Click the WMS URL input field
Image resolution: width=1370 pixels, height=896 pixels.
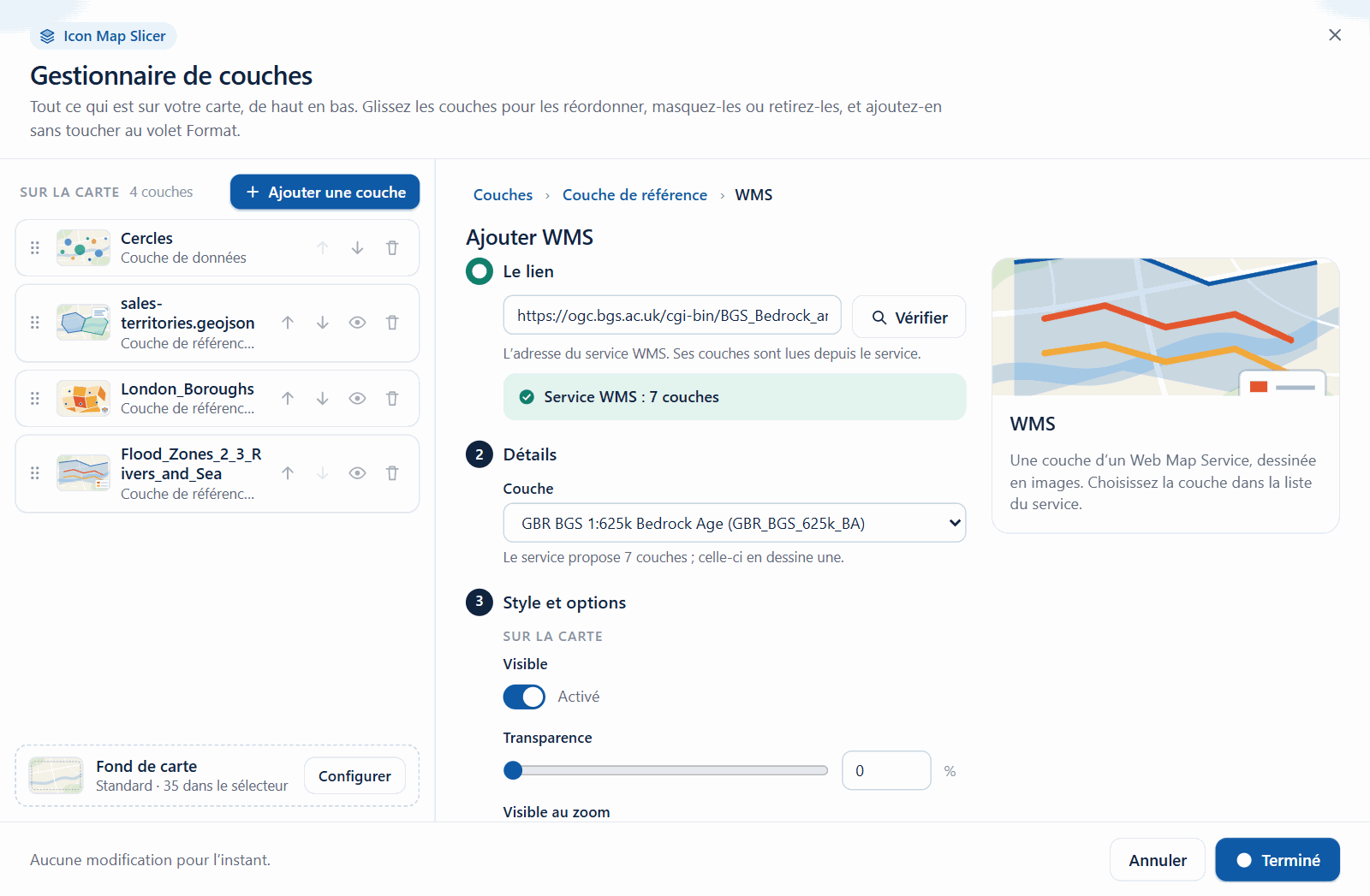pyautogui.click(x=672, y=316)
